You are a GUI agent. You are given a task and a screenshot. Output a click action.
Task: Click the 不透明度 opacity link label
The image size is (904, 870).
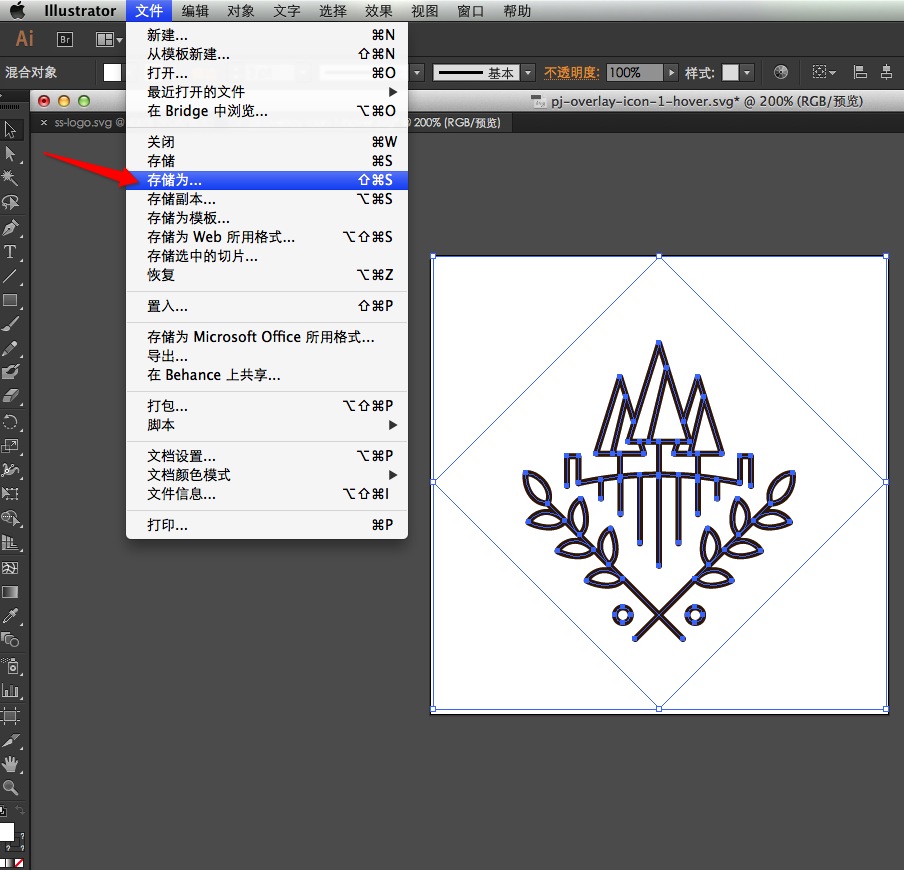(x=571, y=73)
